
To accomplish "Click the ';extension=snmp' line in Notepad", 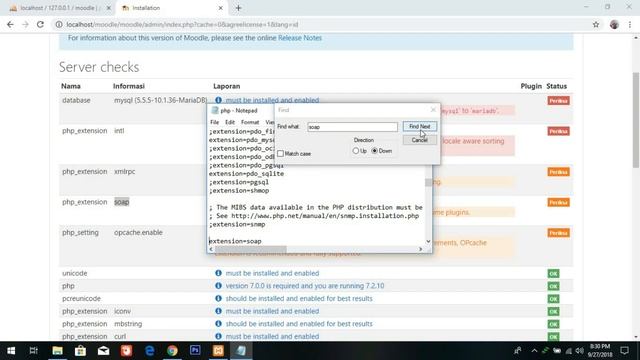I will click(237, 224).
